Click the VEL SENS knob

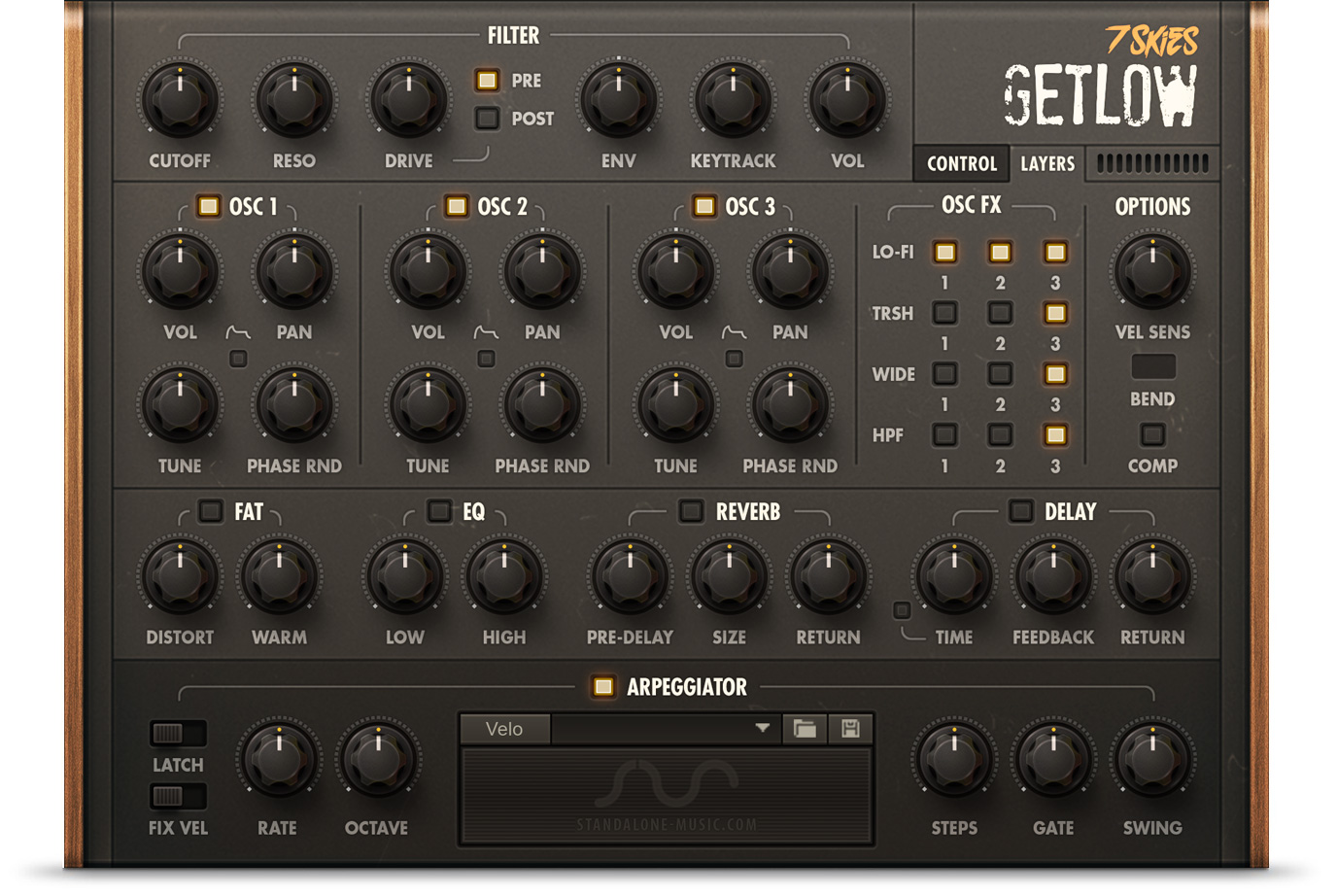pyautogui.click(x=1152, y=272)
